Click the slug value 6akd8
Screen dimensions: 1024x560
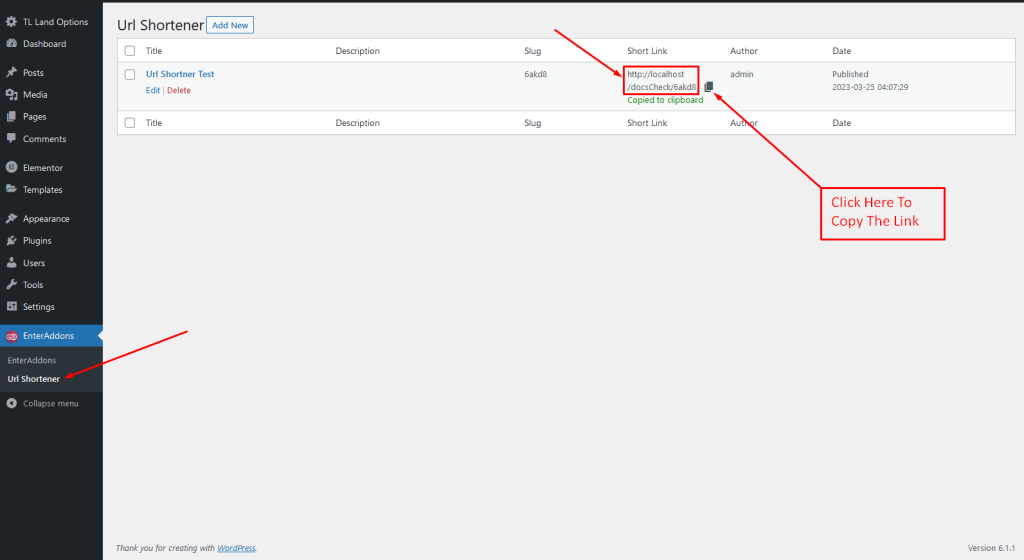536,74
